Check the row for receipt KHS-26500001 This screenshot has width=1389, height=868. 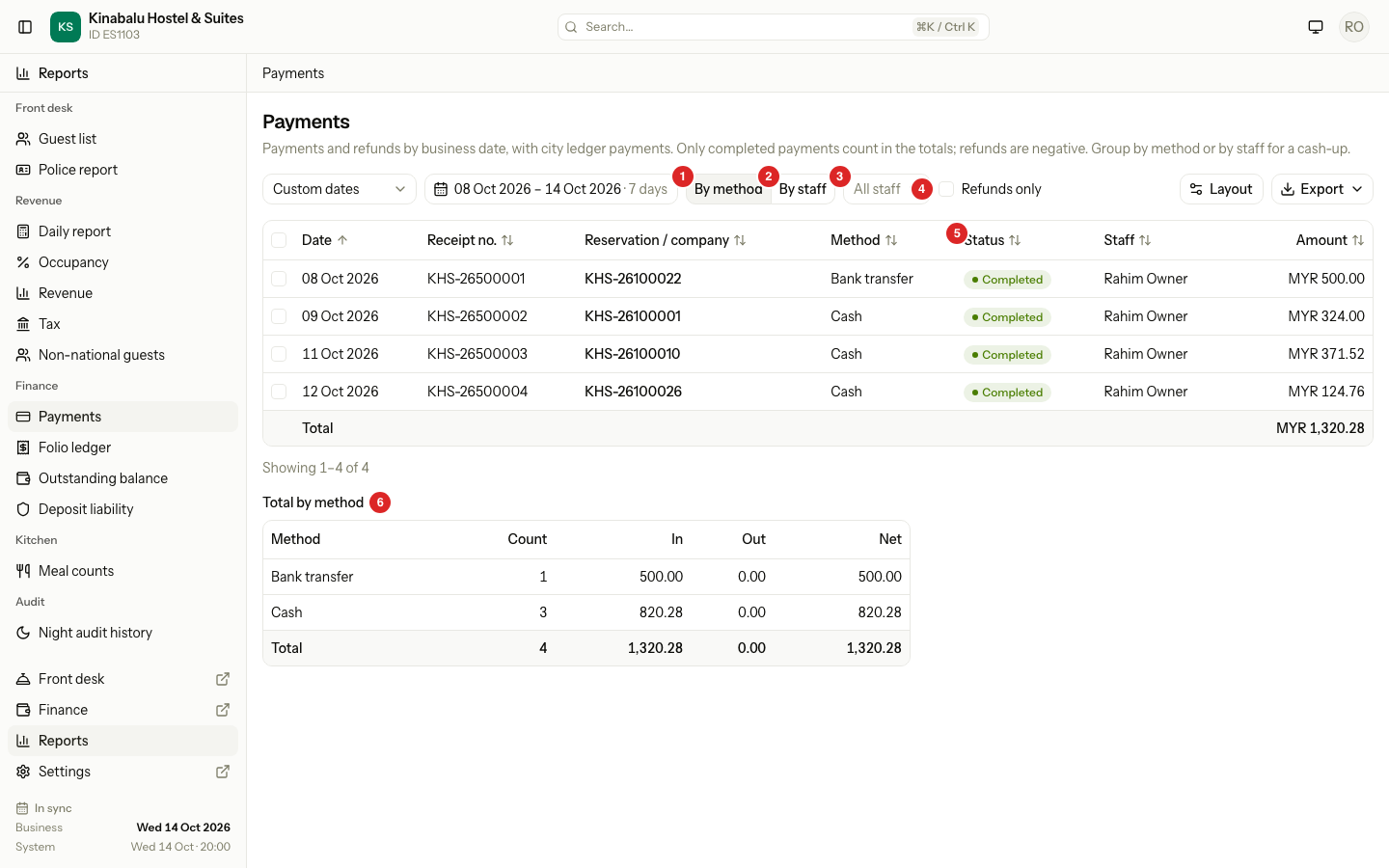(279, 279)
